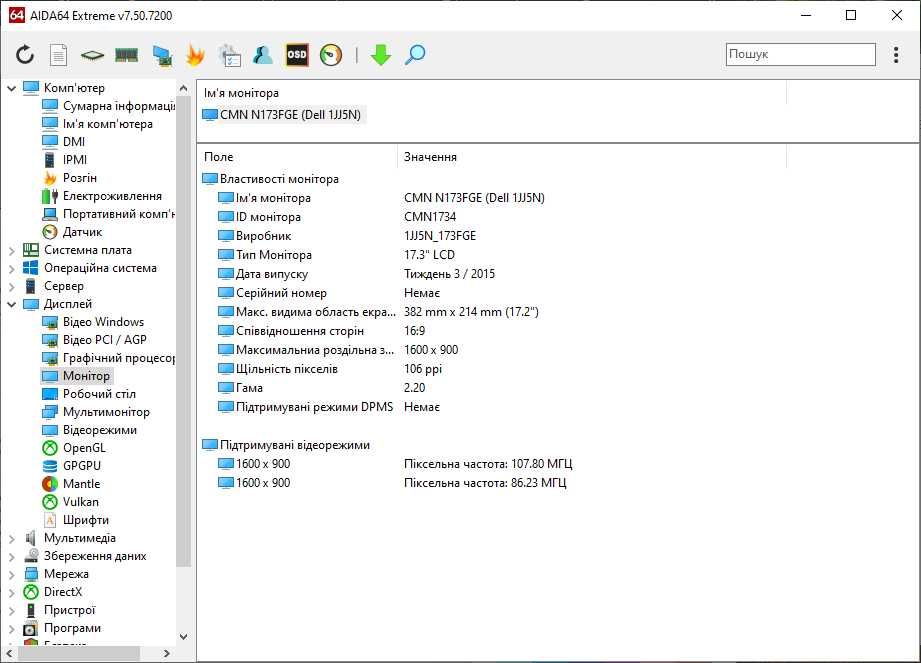Click the horizontal scrollbar left arrow
Screen dimensions: 921x663
pyautogui.click(x=9, y=653)
